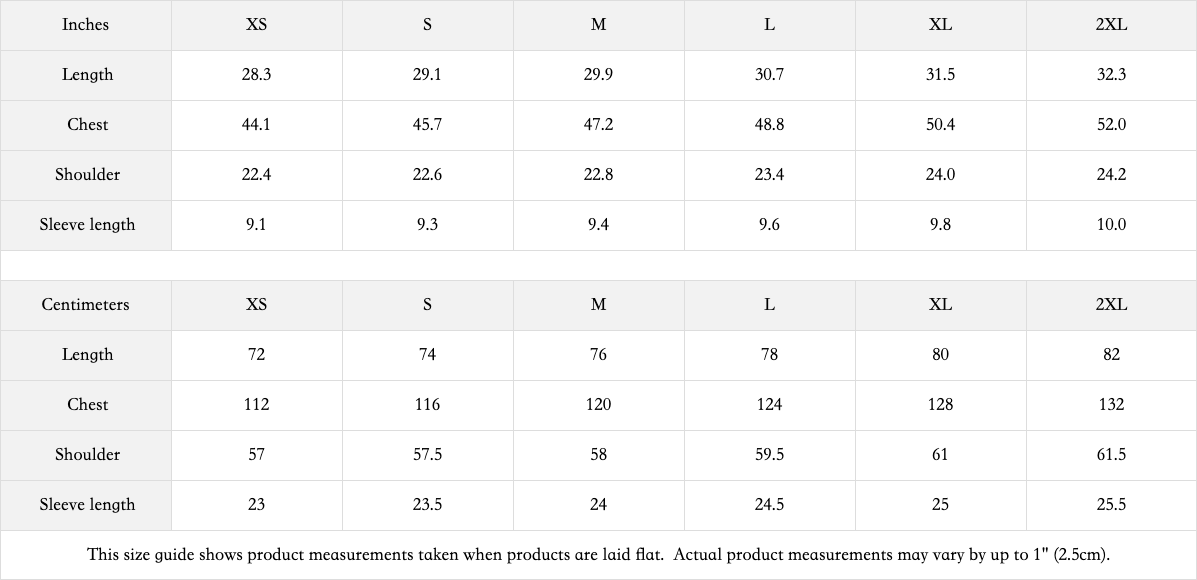Click the 52.0 chest value cell
The image size is (1197, 580).
coord(1111,125)
